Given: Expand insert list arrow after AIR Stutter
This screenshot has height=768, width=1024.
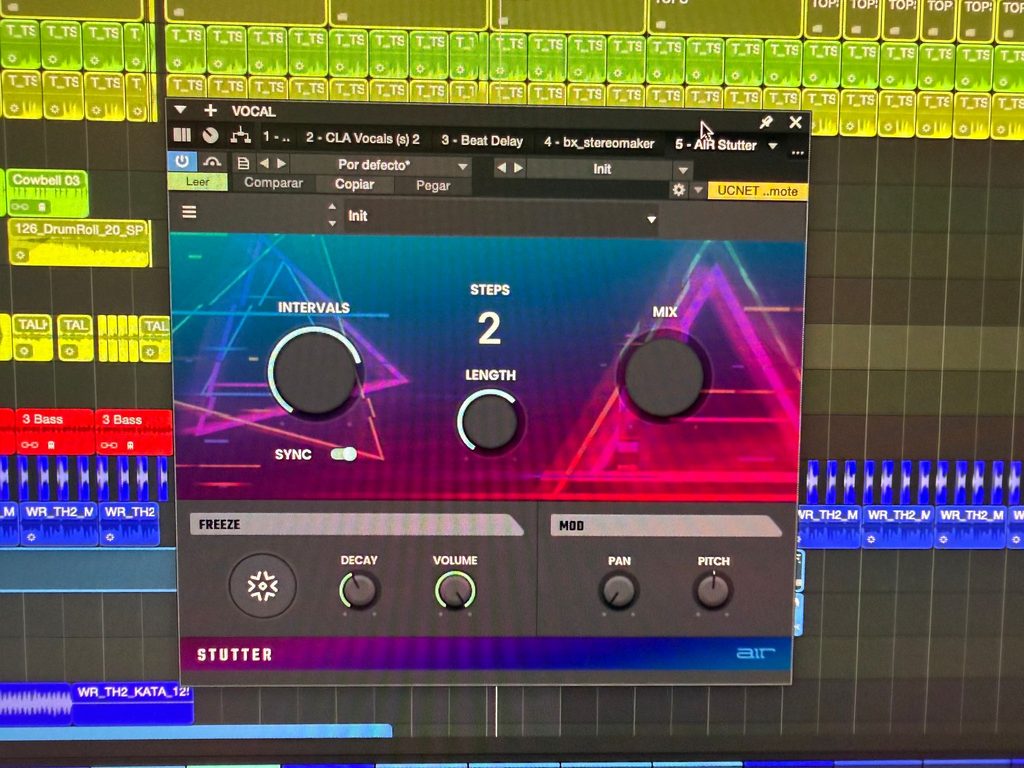Looking at the screenshot, I should pos(773,145).
